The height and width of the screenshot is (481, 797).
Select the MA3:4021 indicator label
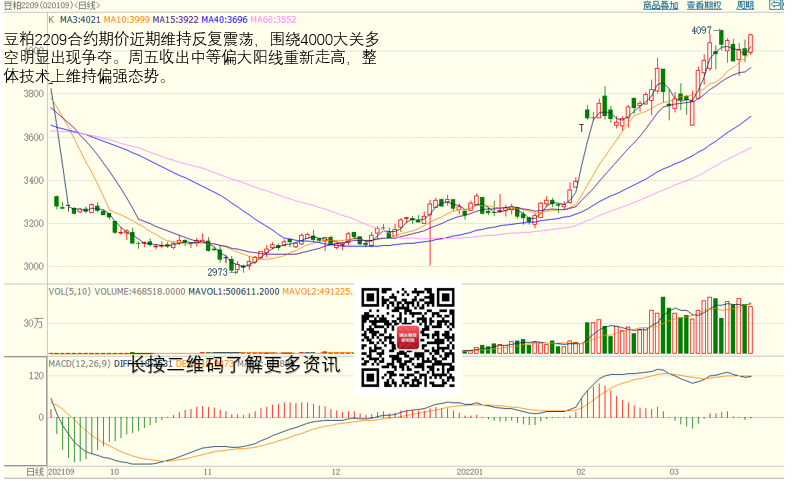(x=80, y=19)
